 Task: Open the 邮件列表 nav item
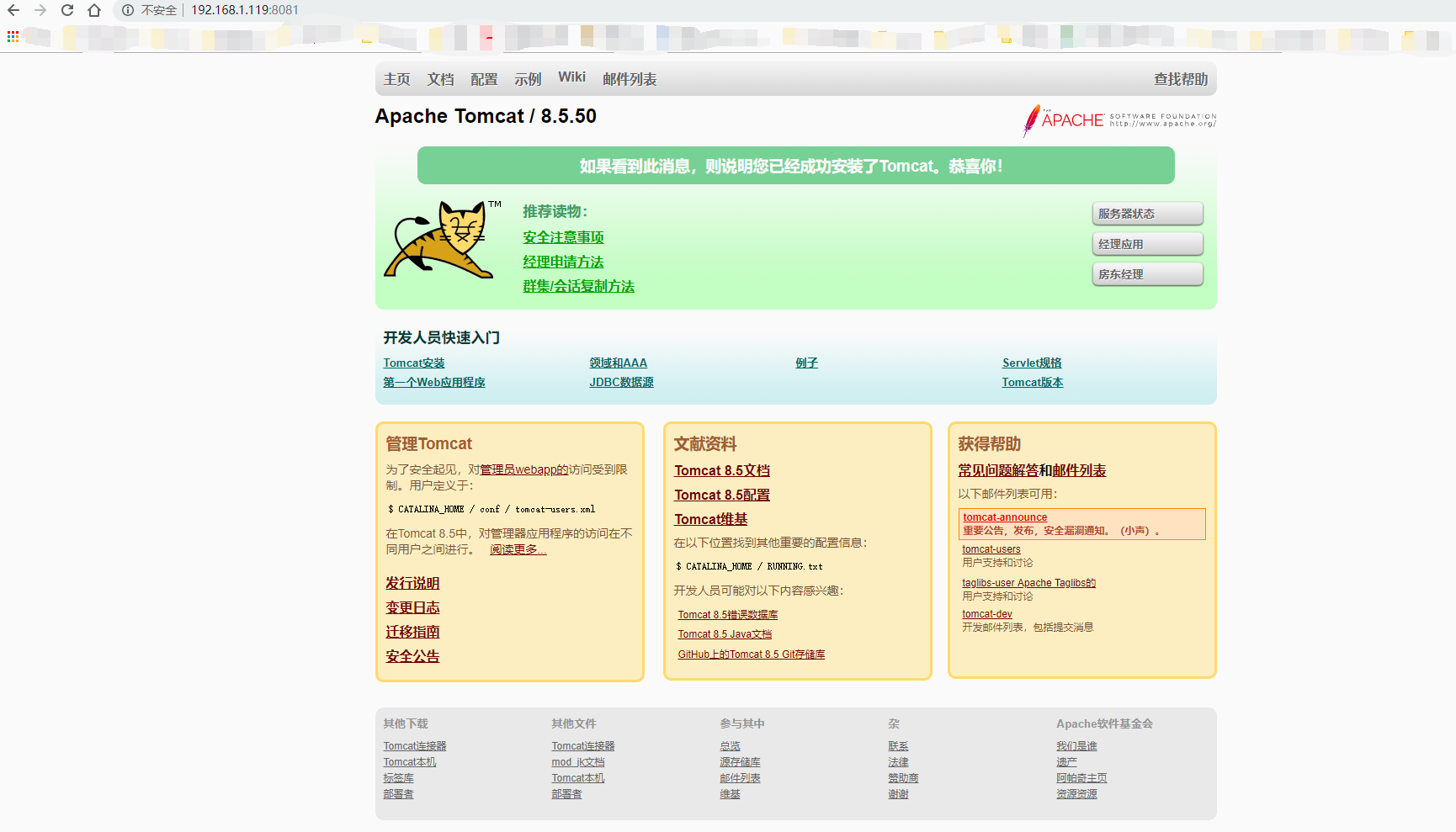pyautogui.click(x=630, y=79)
